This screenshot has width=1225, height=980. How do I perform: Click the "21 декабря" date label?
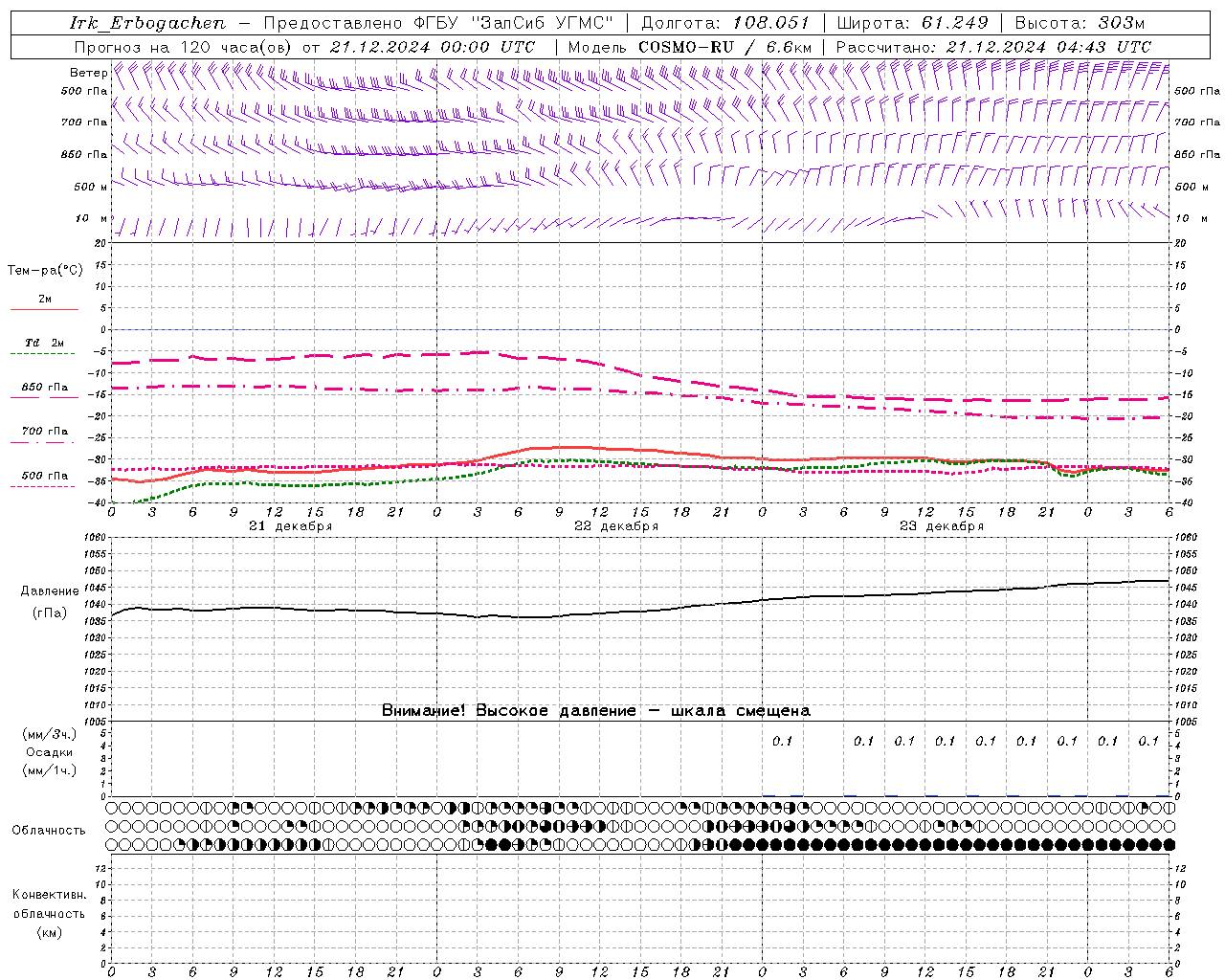pos(290,526)
